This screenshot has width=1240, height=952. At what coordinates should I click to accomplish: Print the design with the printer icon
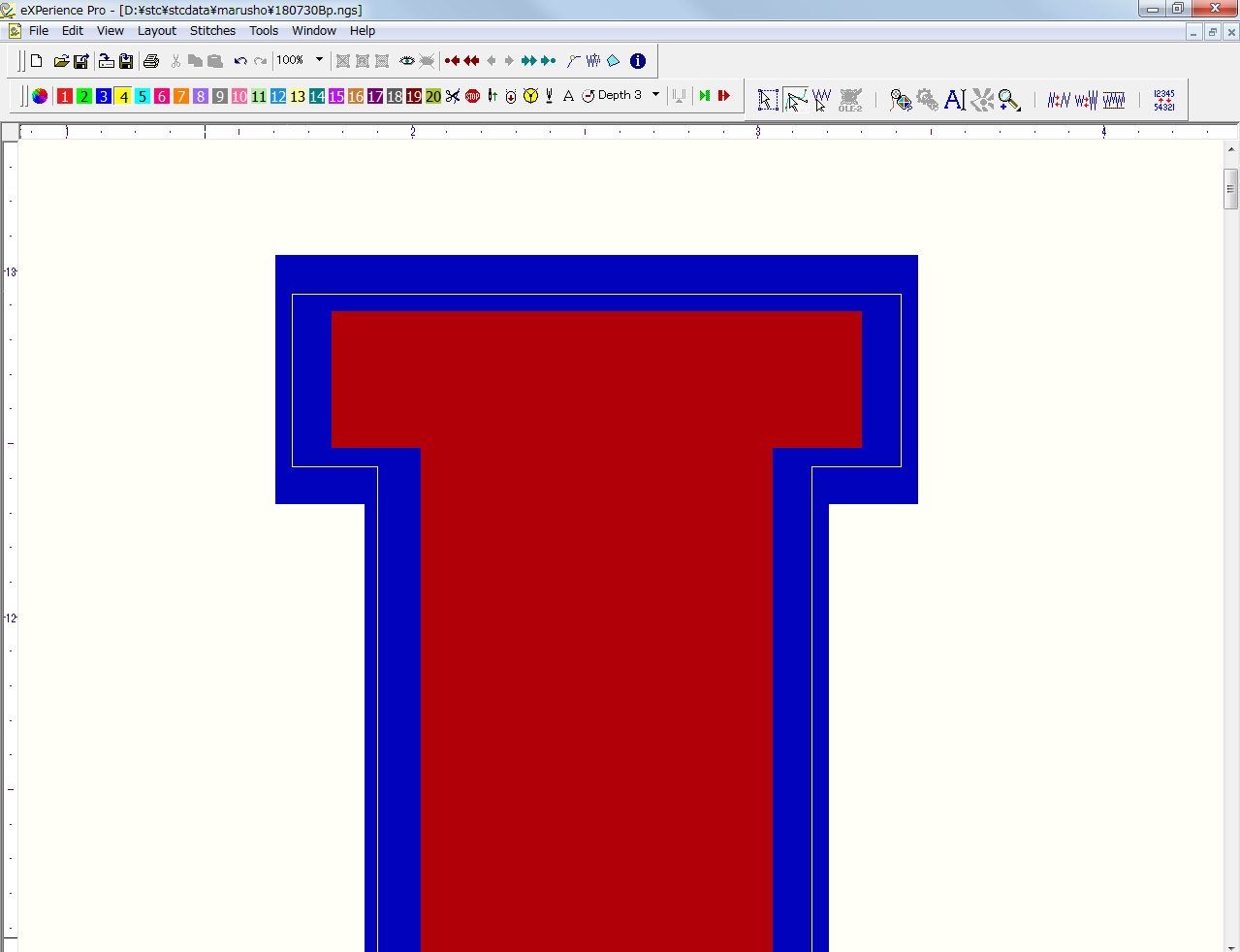(x=151, y=61)
